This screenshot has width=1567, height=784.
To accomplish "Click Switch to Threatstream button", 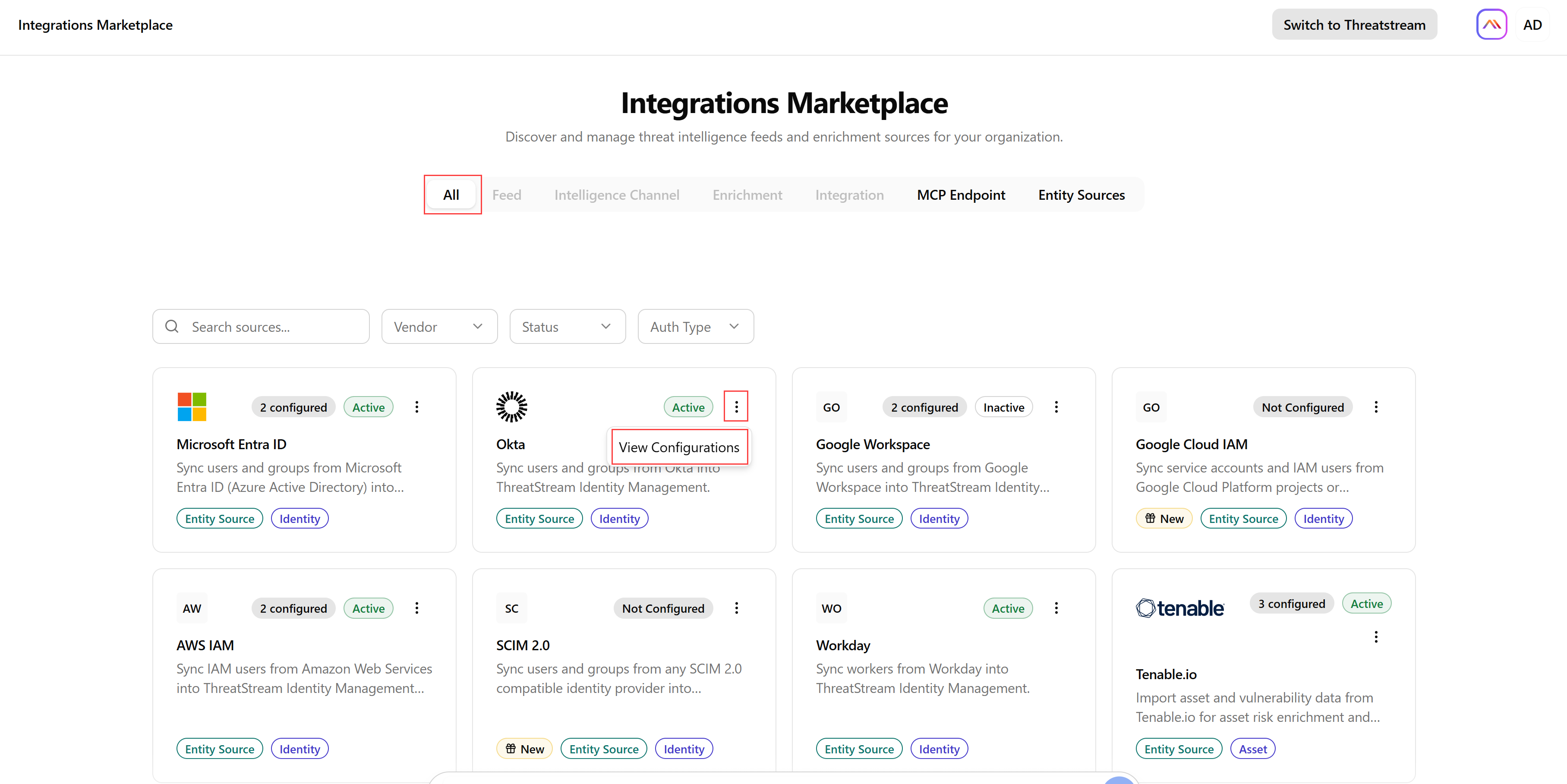I will [x=1354, y=24].
